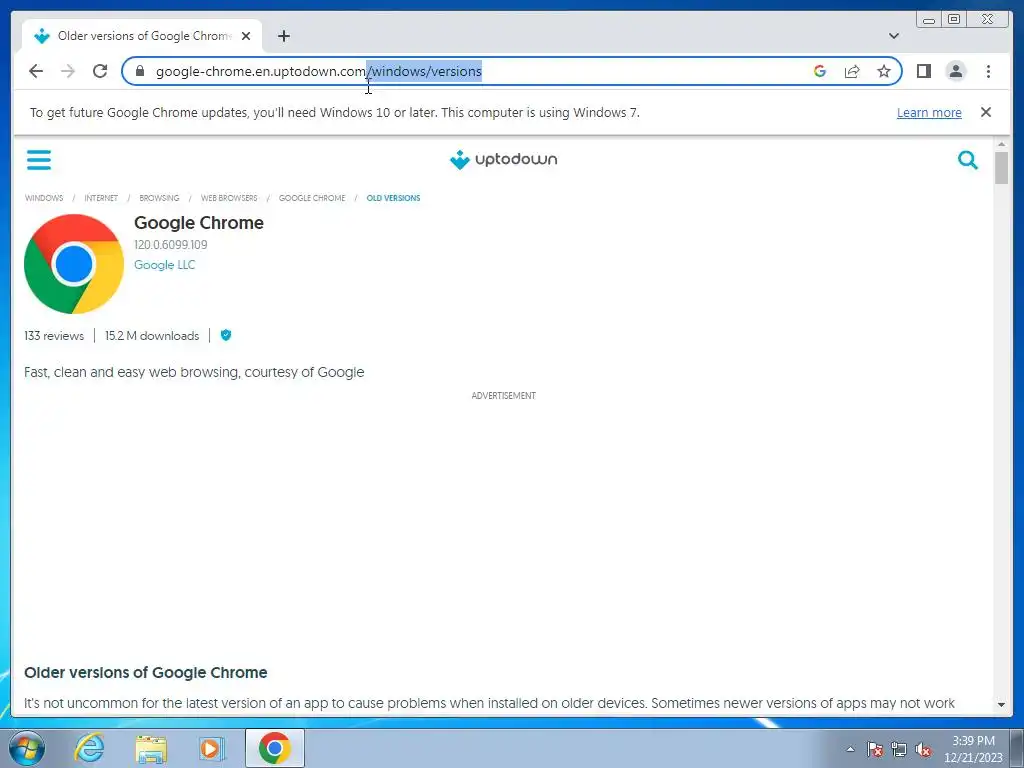
Task: View site information lock icon
Action: point(139,71)
